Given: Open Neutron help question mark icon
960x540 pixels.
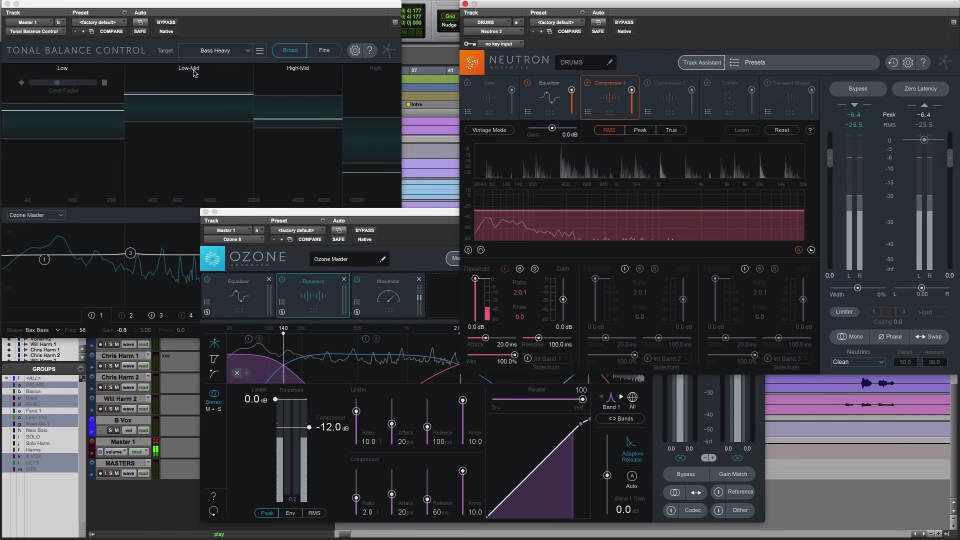Looking at the screenshot, I should (x=923, y=62).
